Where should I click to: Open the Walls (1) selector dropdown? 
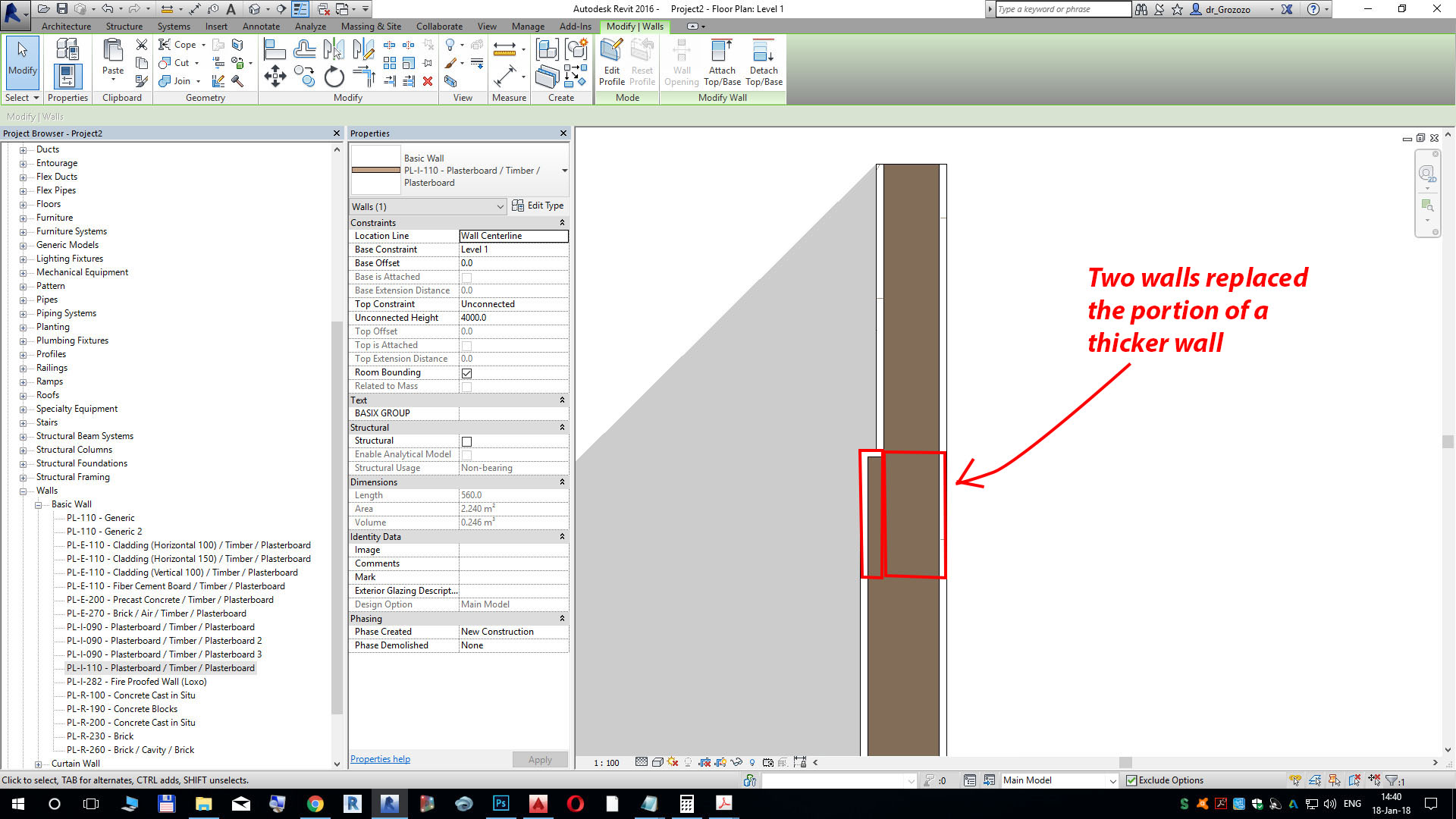(x=499, y=206)
